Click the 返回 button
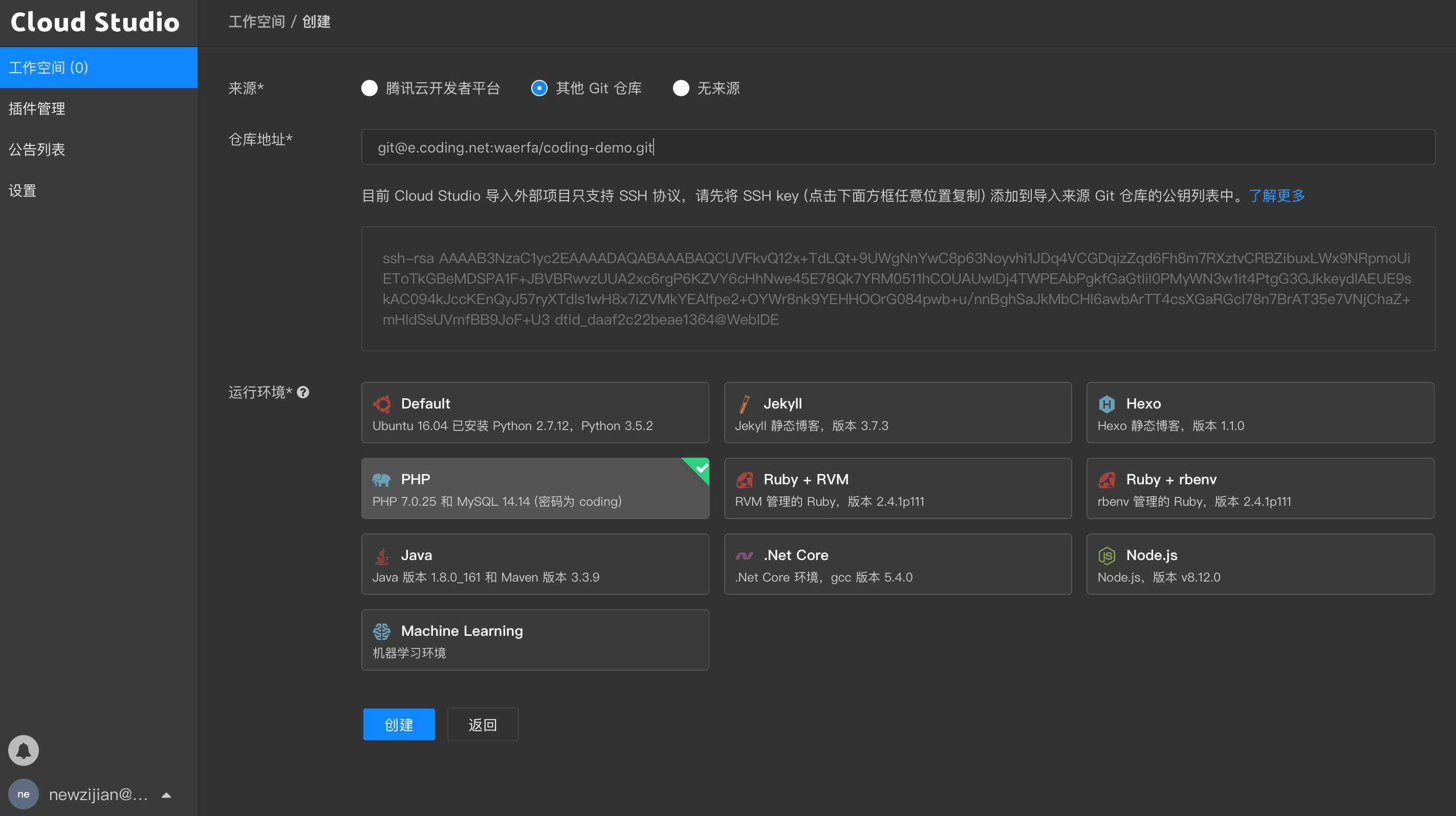This screenshot has width=1456, height=816. [483, 724]
